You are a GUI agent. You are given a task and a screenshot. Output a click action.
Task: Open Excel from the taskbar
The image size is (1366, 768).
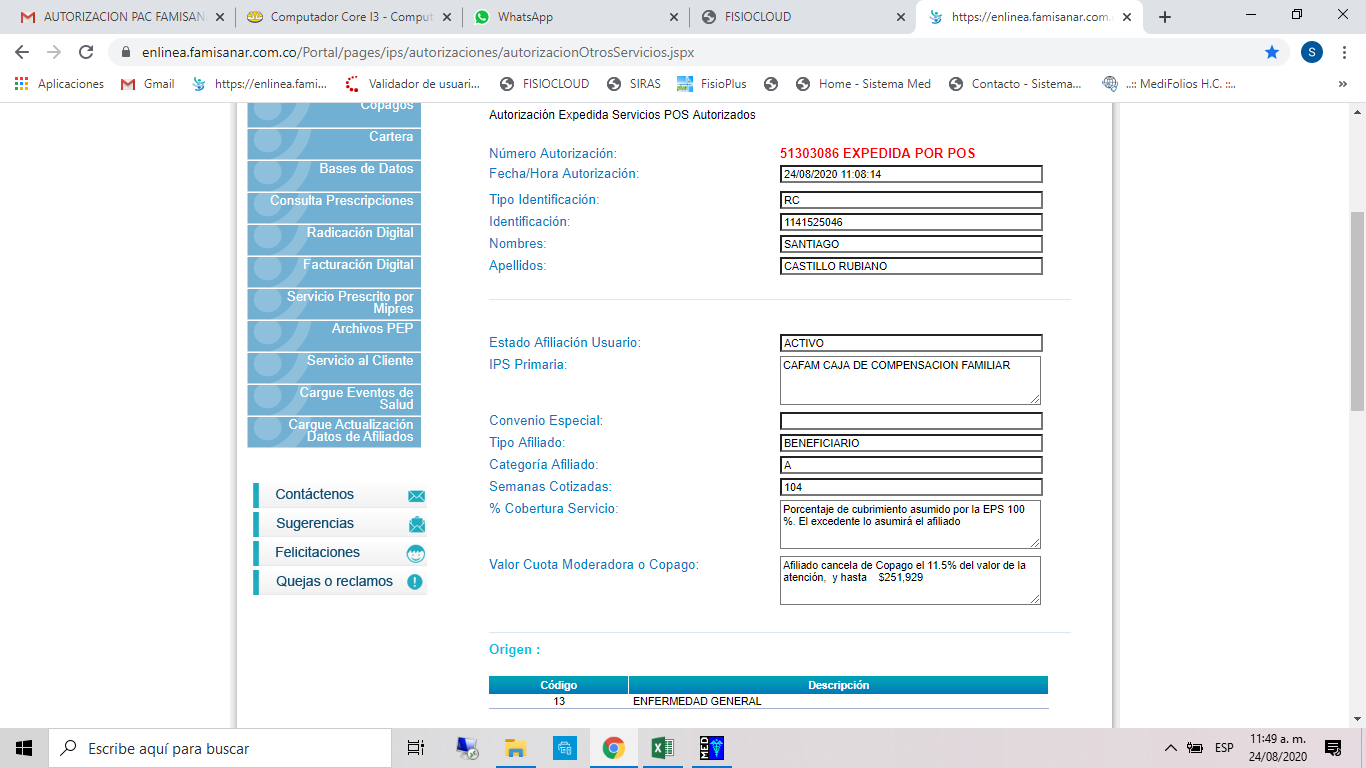662,748
